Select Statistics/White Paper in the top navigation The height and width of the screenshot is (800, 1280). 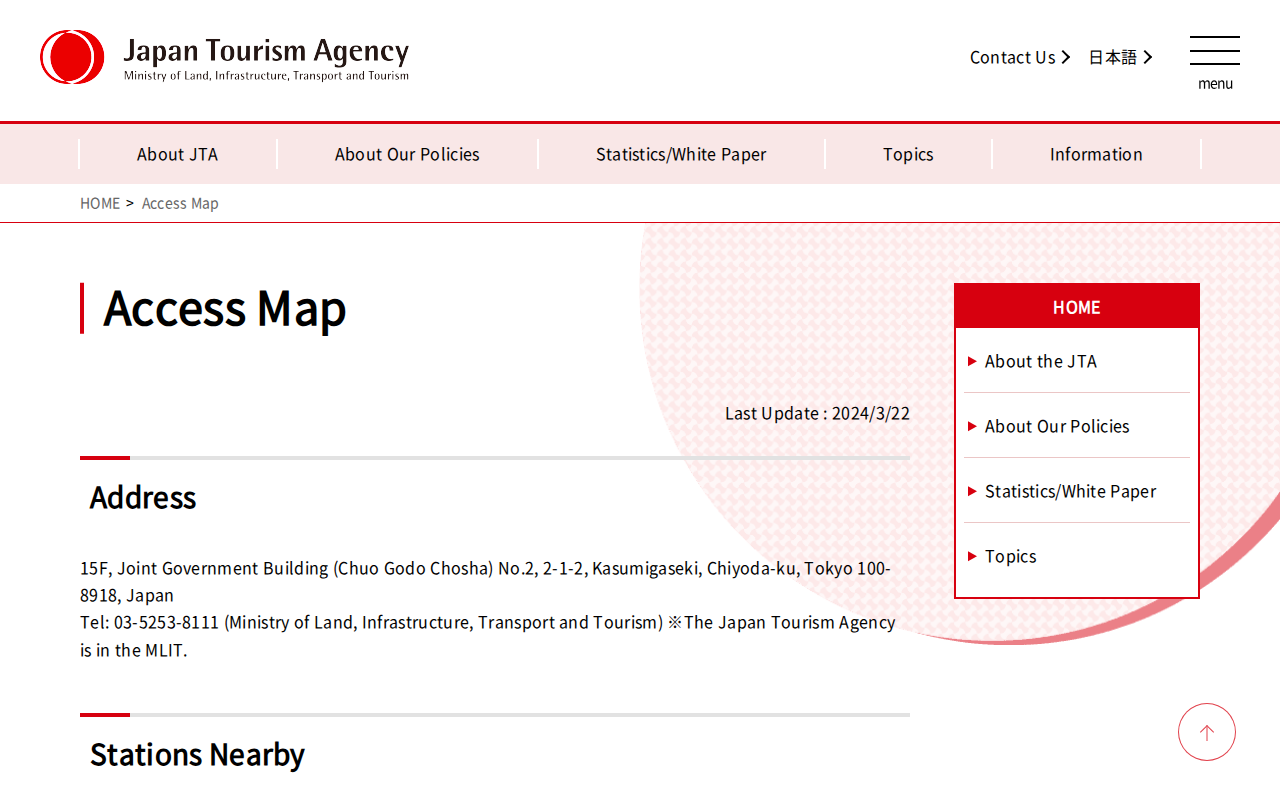(681, 154)
